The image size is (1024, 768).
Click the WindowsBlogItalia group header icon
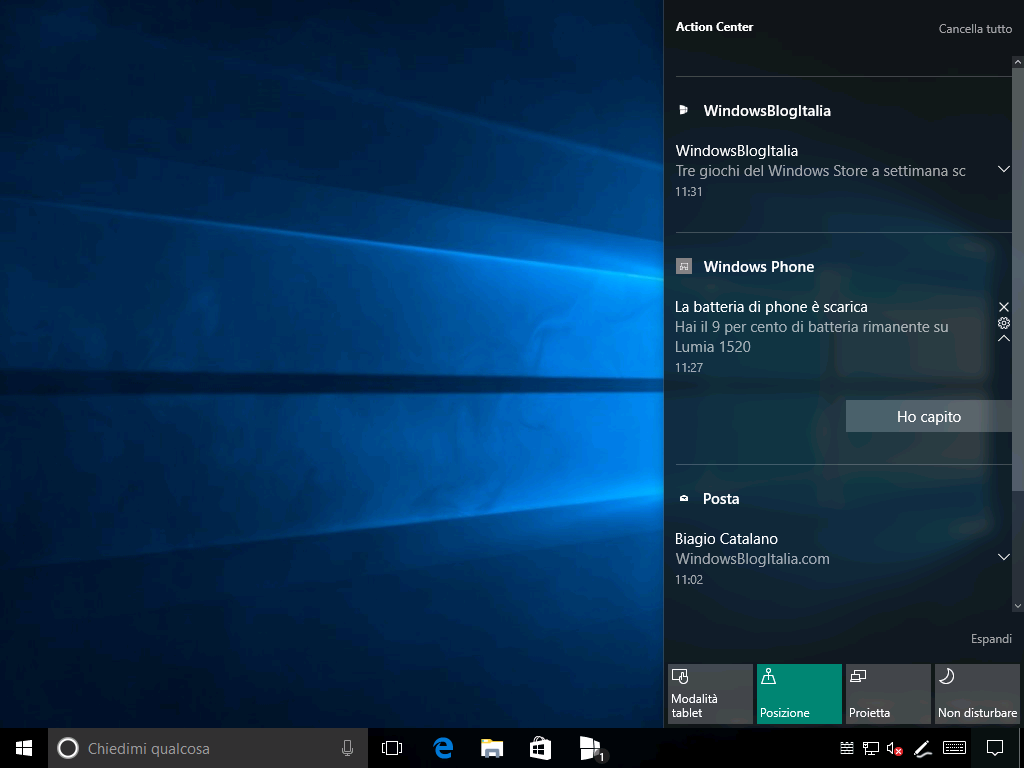tap(684, 110)
